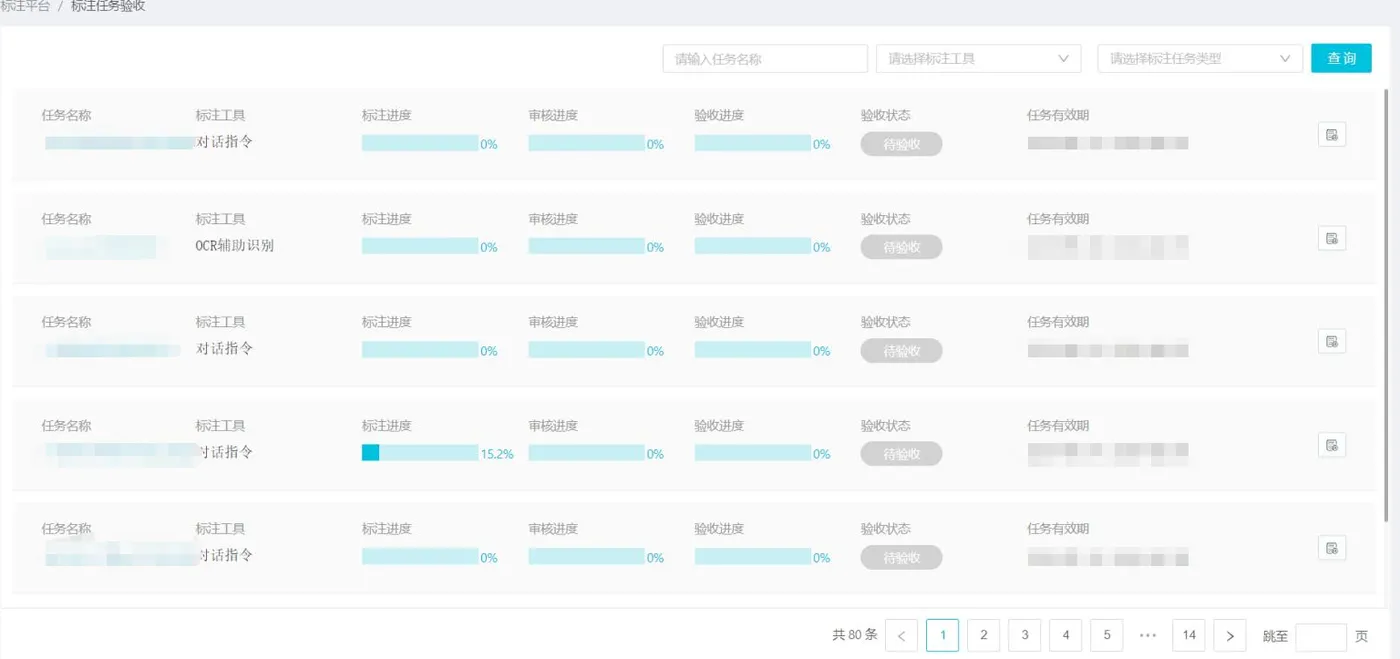Click the 标注平台 breadcrumb link
Screen dimensions: 1400x659
point(26,6)
